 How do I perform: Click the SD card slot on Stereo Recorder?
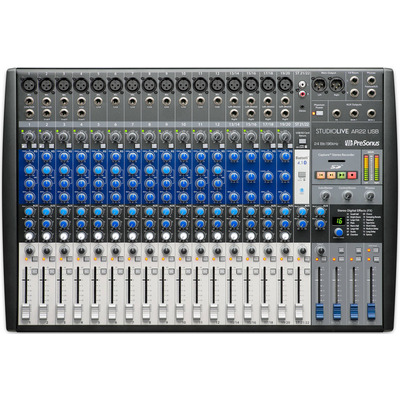click(337, 162)
